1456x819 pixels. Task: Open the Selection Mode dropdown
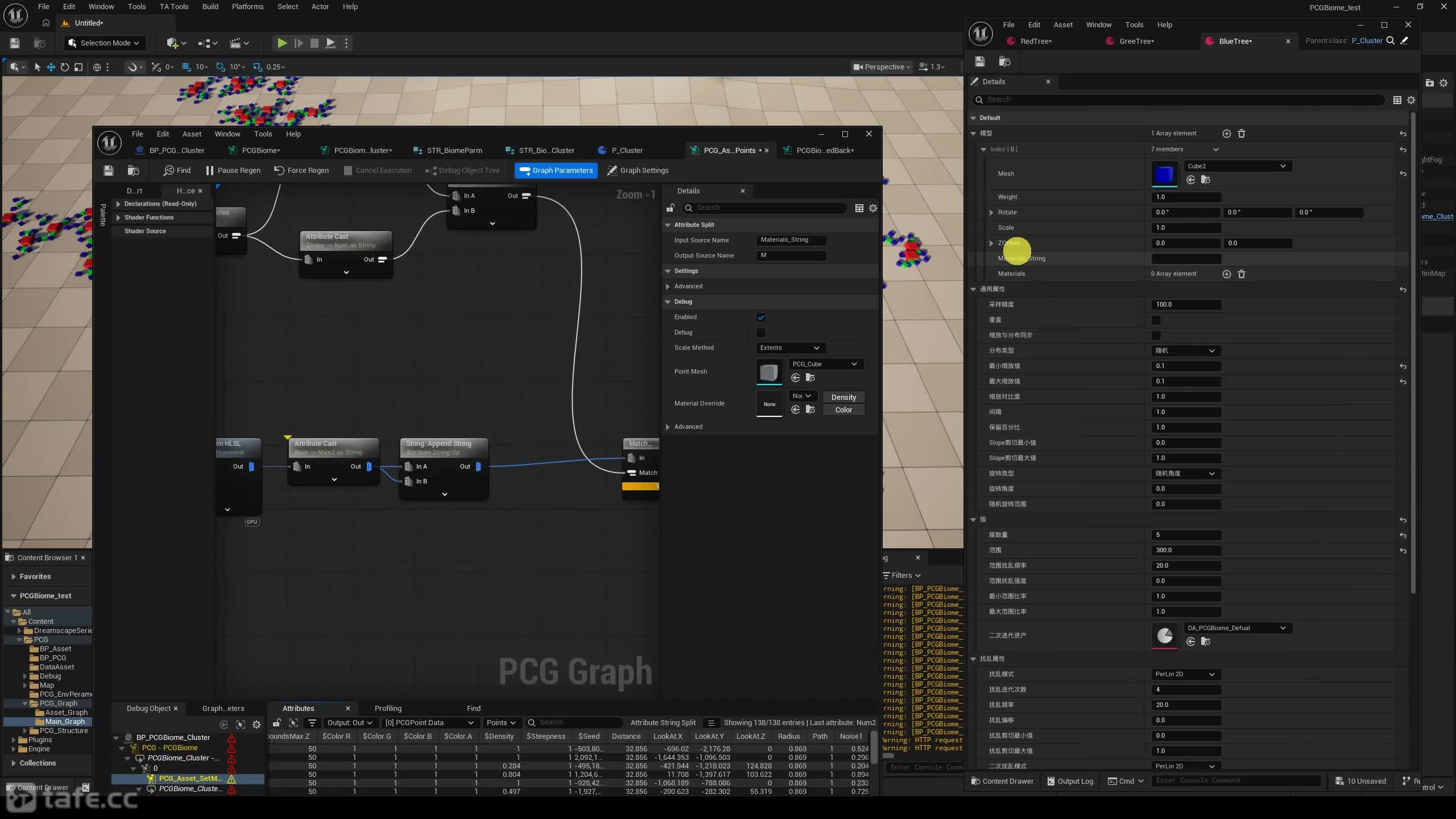pyautogui.click(x=104, y=43)
